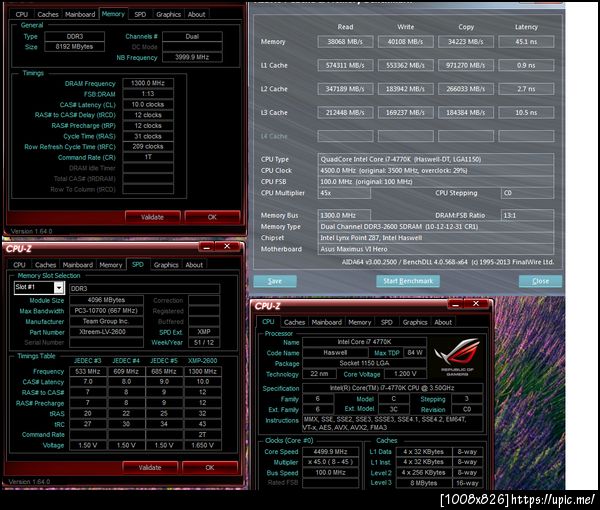Image resolution: width=600 pixels, height=510 pixels.
Task: Click the Memory Read value 38068 MB/s
Action: (345, 42)
